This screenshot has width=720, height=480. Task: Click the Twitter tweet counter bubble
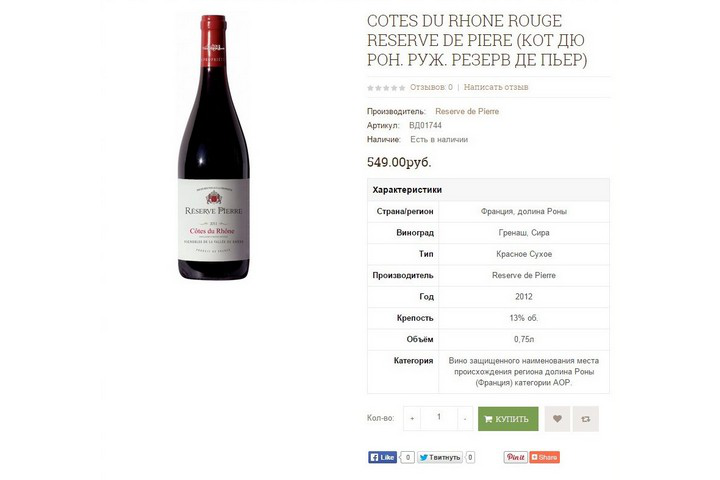[x=470, y=457]
